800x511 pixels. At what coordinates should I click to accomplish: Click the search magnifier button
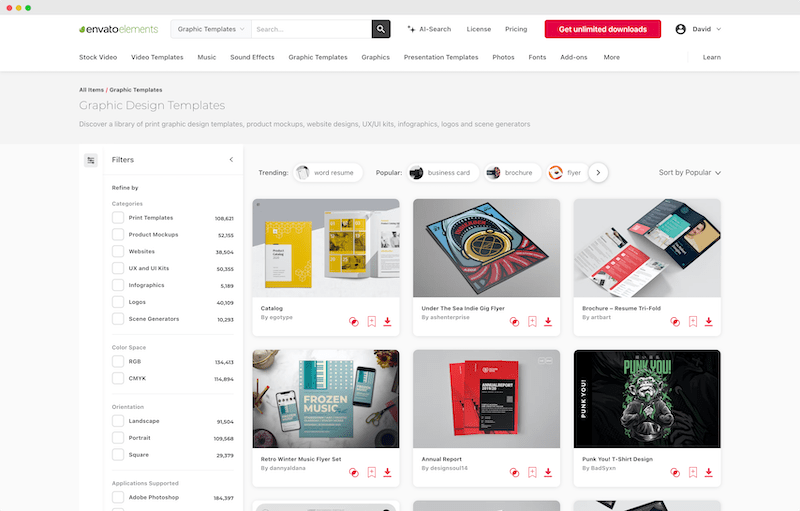tap(381, 29)
